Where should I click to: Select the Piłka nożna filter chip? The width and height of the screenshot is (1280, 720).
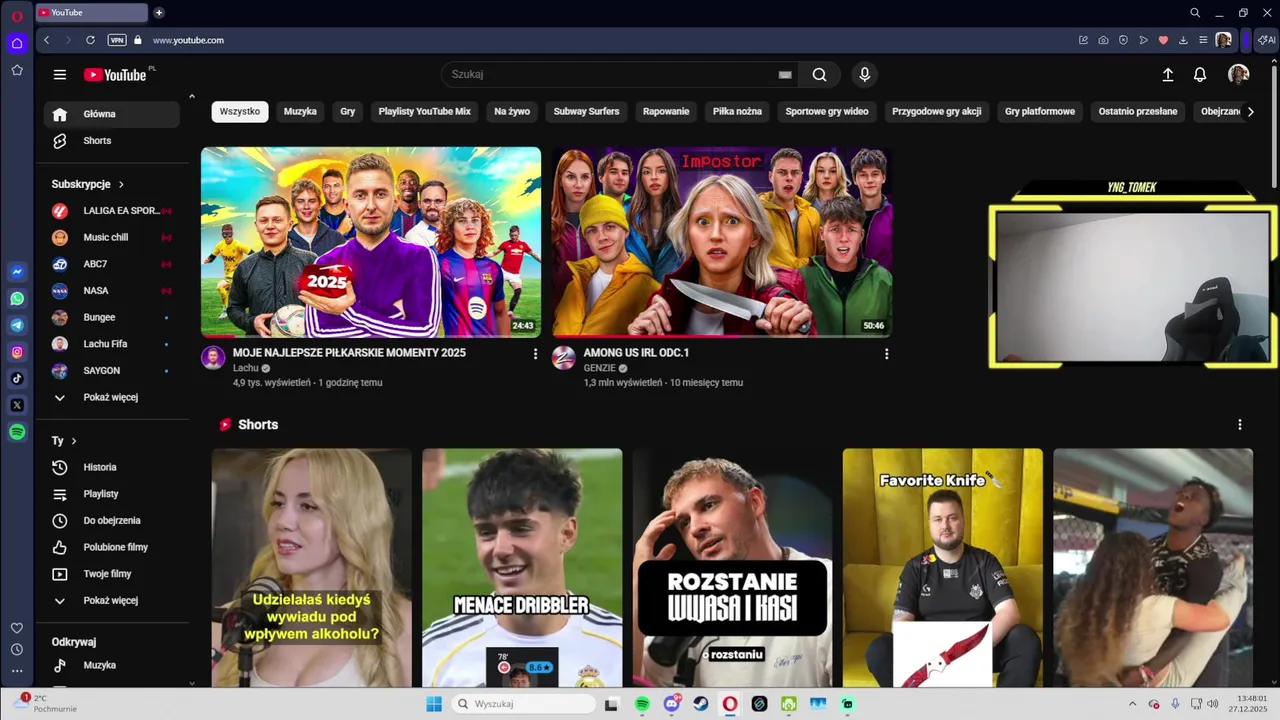tap(737, 112)
